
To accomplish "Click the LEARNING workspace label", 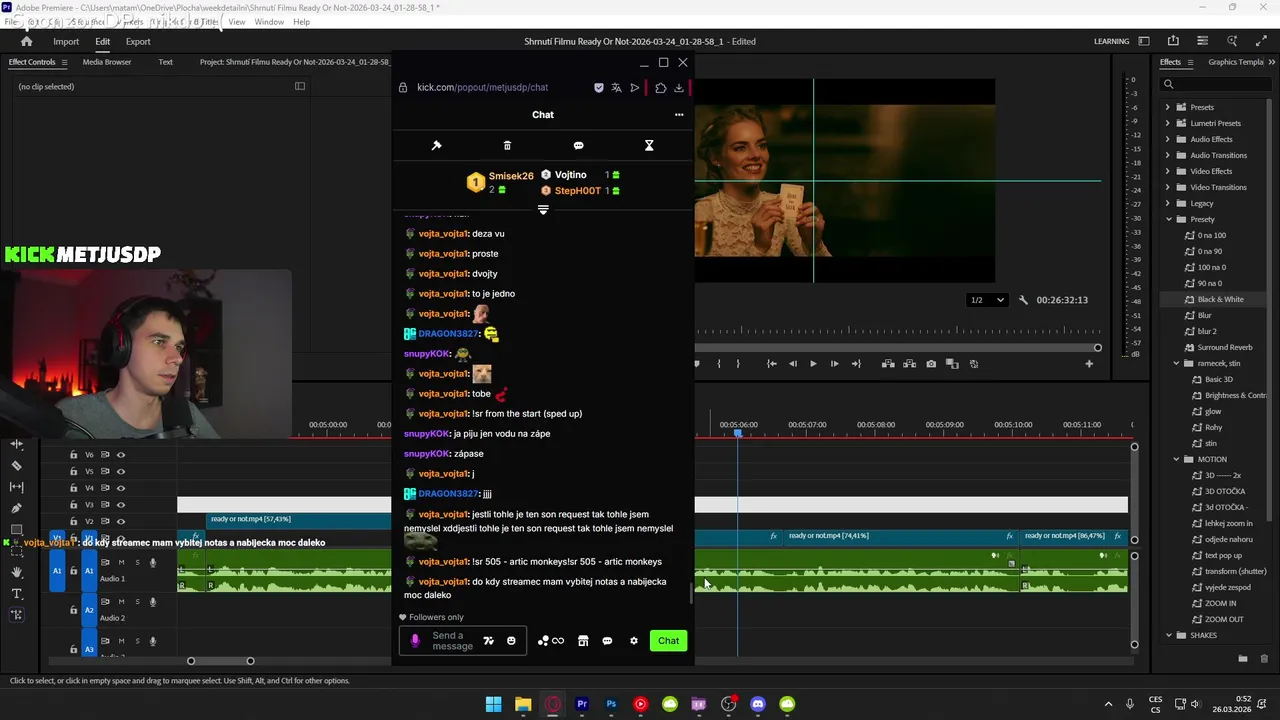I will point(1112,42).
